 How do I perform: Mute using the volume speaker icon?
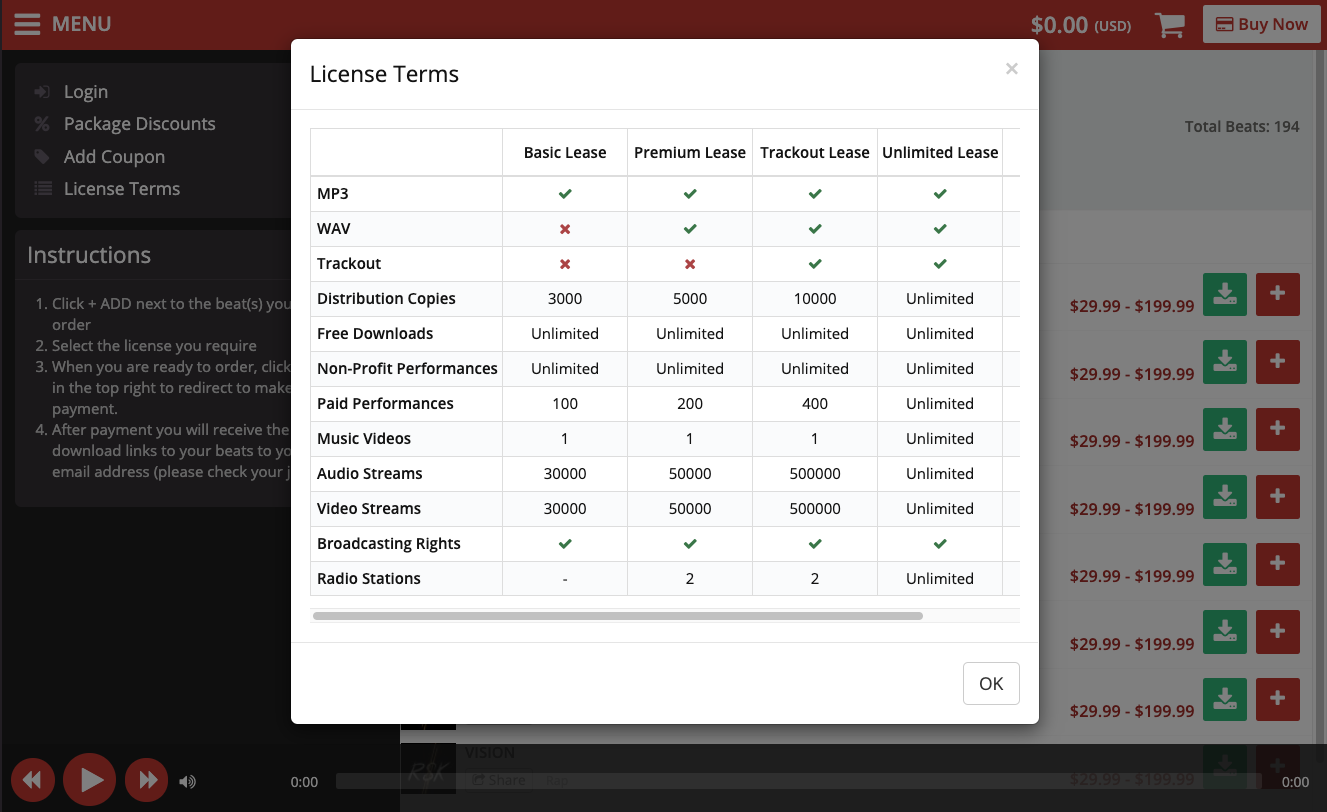click(188, 781)
